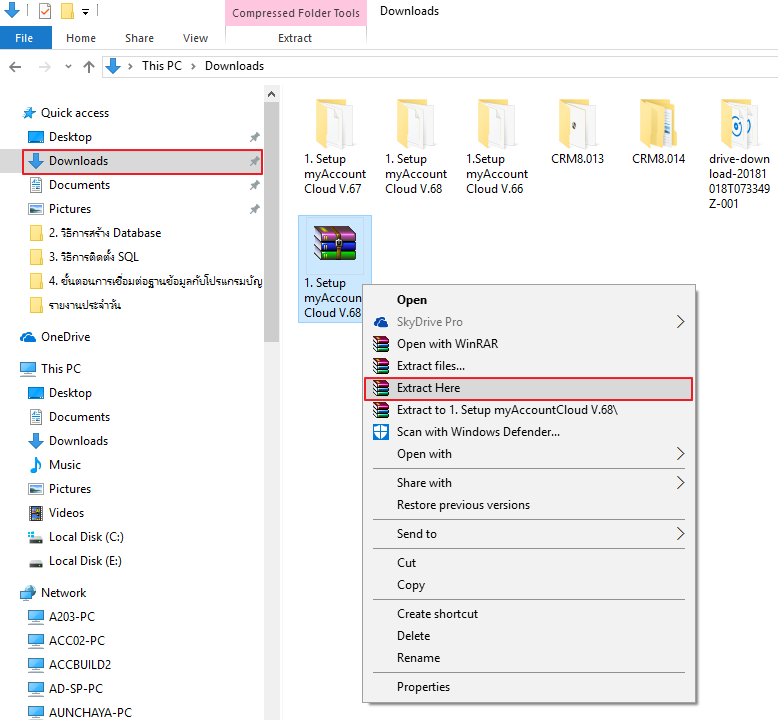Screen dimensions: 778x720
Task: Open the recent locations dropdown arrow
Action: click(x=68, y=66)
